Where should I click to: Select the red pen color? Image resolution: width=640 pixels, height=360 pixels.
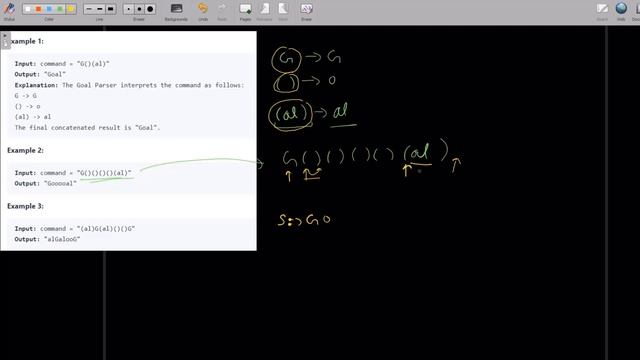(x=38, y=9)
